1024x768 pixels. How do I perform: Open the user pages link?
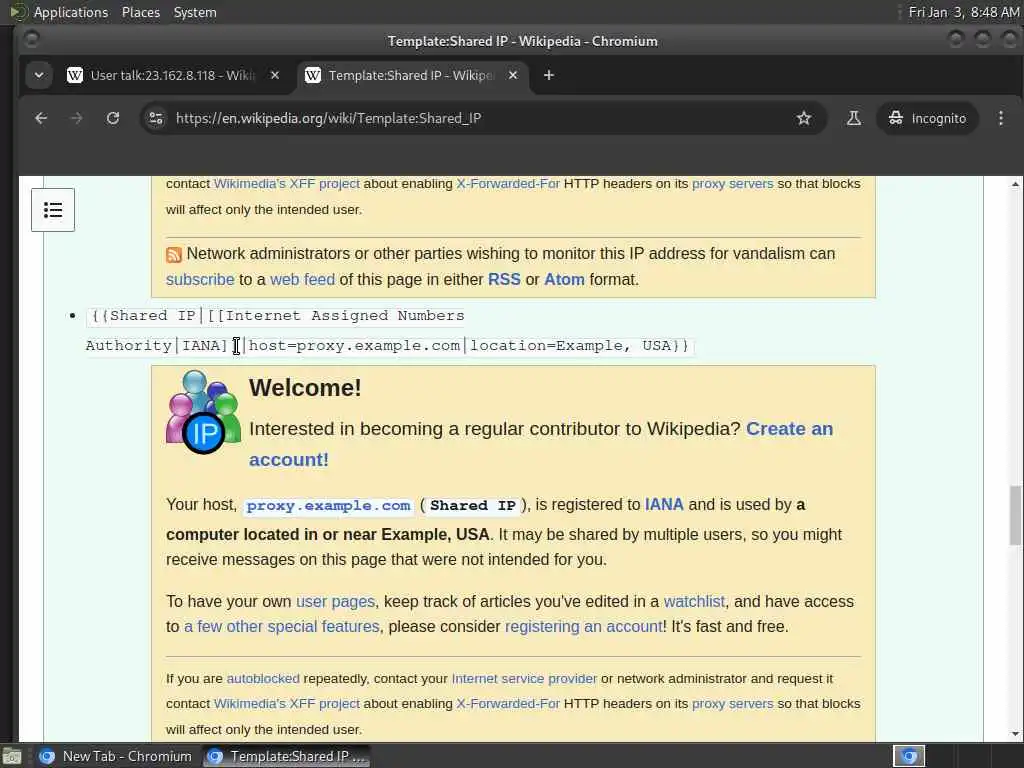click(x=335, y=601)
